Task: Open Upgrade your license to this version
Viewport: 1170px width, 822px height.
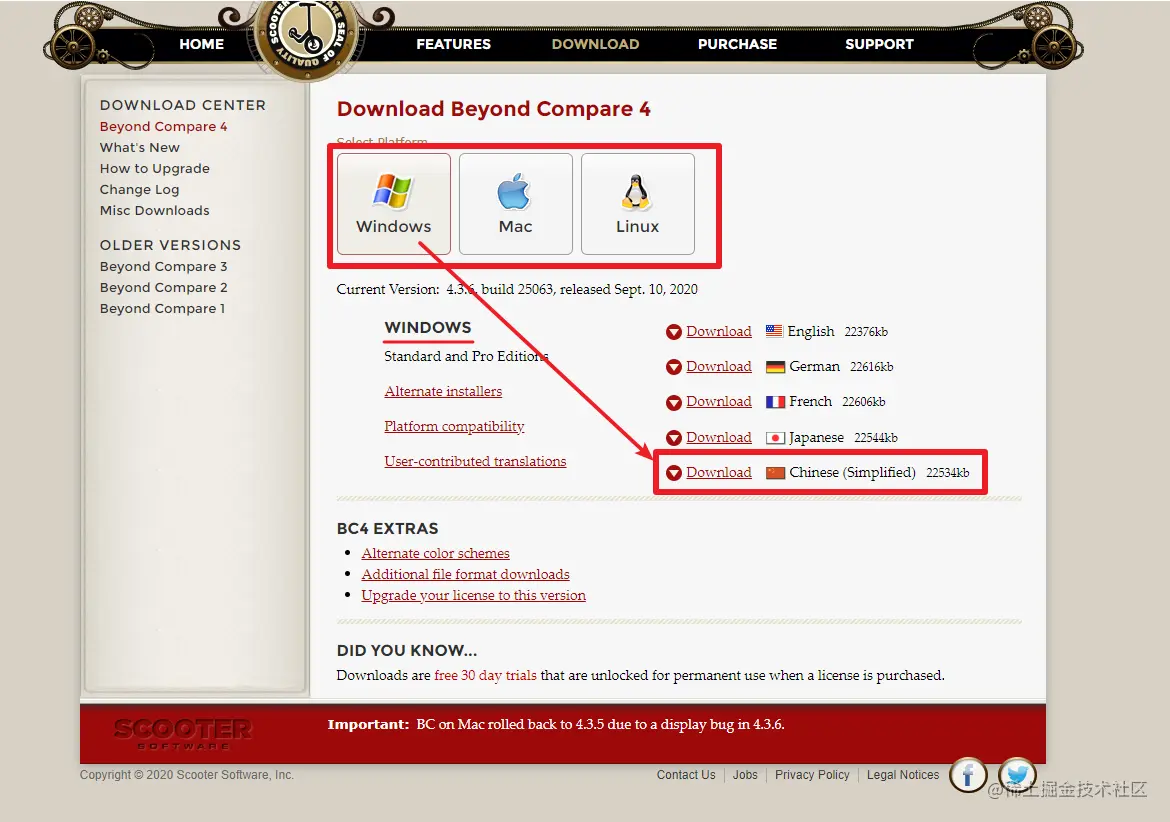Action: click(474, 595)
